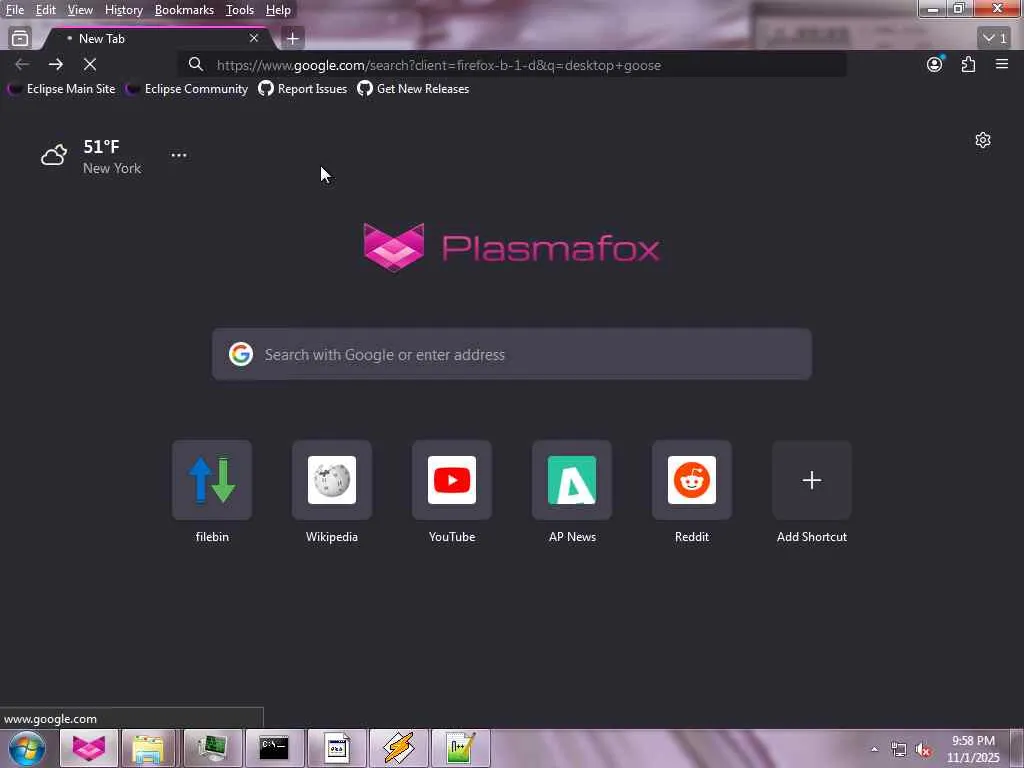Open the File menu
The width and height of the screenshot is (1024, 768).
point(14,10)
